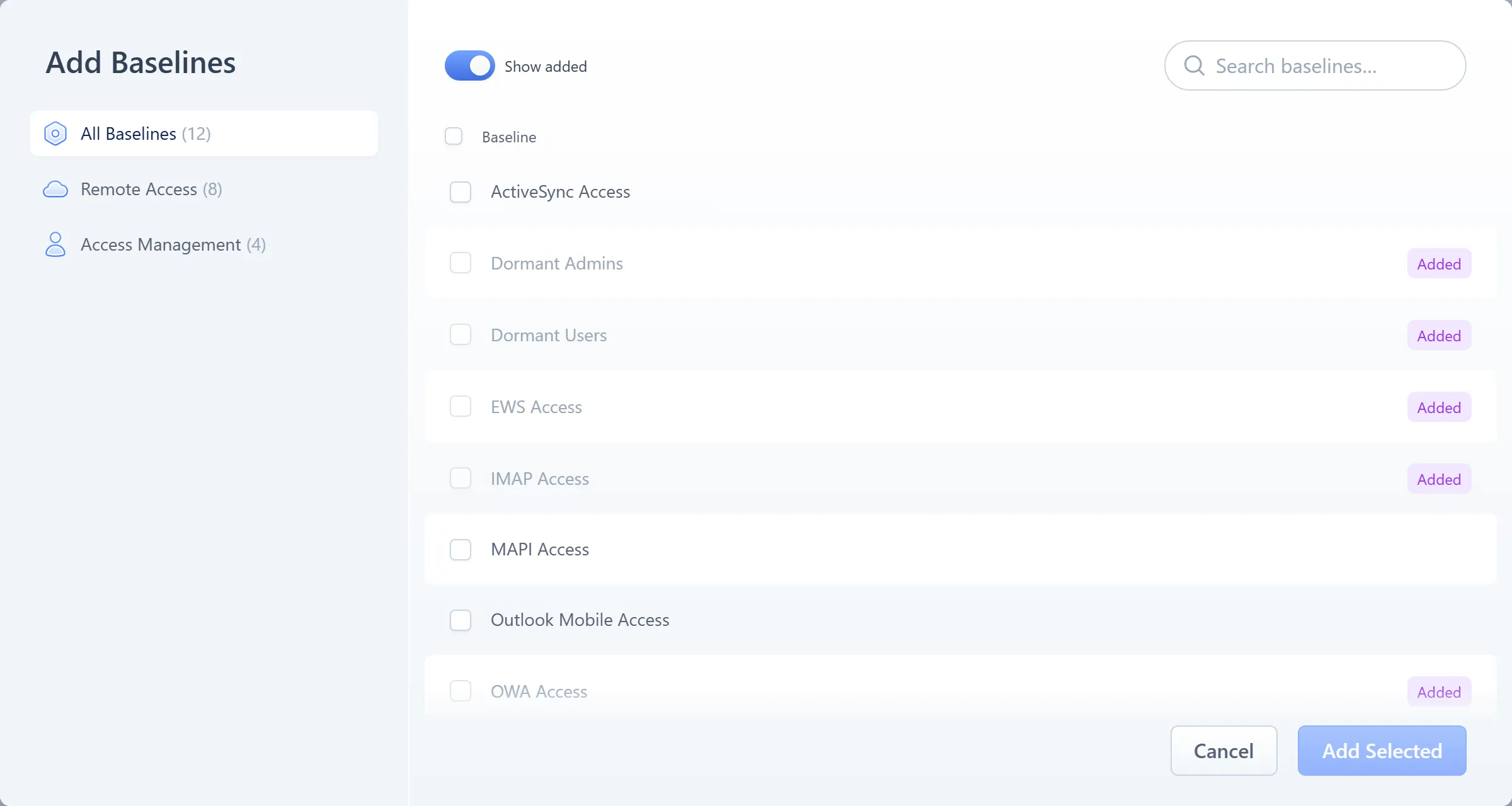Click the Baseline column header text
The height and width of the screenshot is (806, 1512).
click(x=509, y=137)
